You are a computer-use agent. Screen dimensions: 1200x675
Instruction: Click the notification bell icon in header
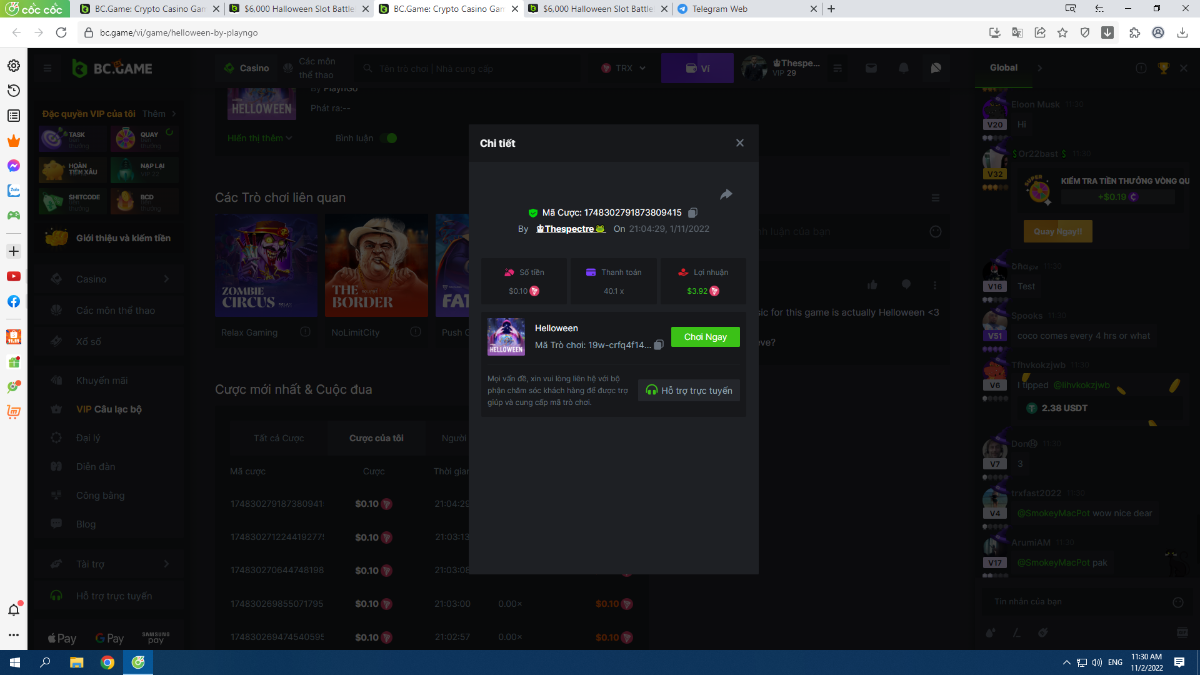904,68
